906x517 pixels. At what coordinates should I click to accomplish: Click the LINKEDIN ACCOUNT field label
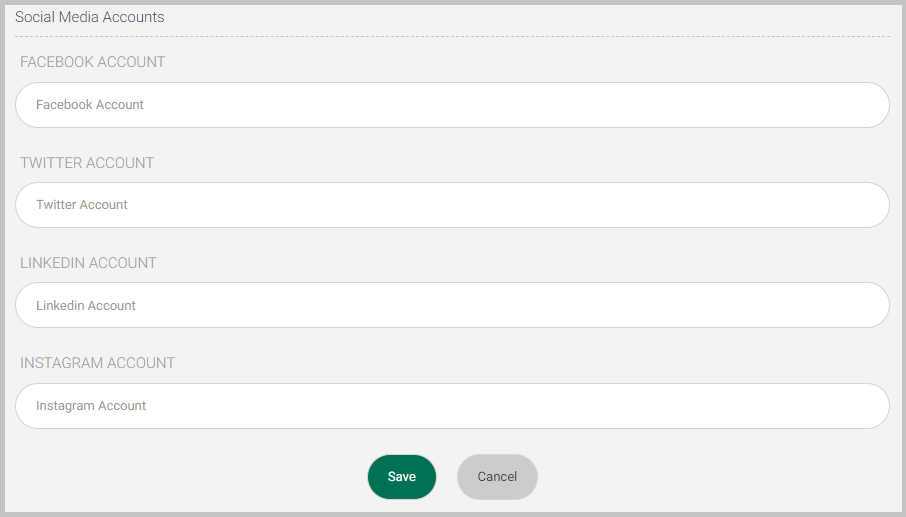[88, 263]
